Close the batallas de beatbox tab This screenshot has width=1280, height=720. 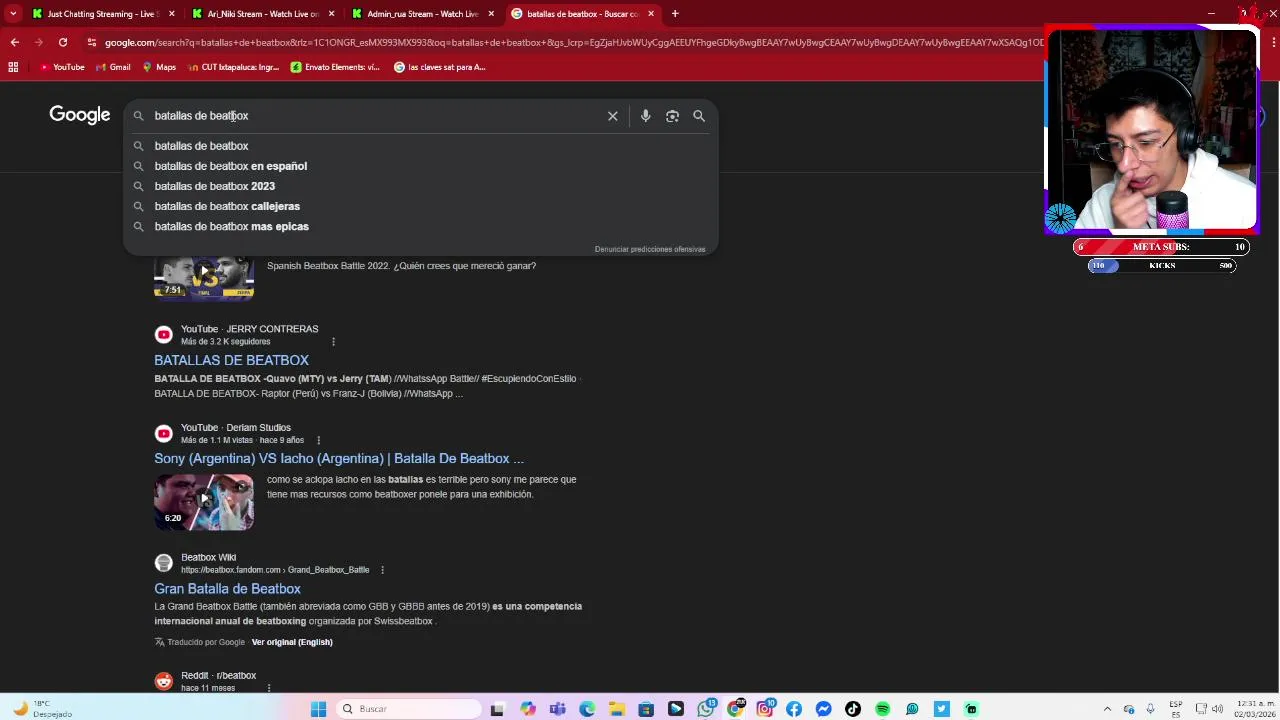point(651,14)
